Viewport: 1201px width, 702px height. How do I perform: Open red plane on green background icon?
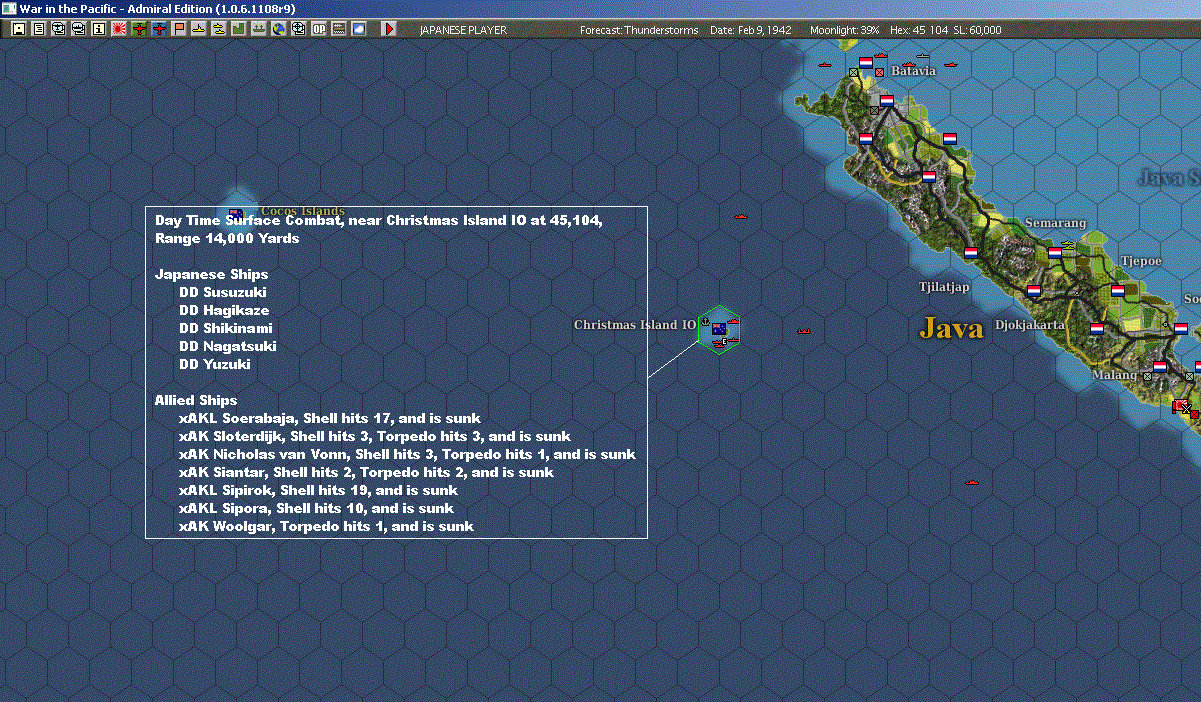[139, 29]
